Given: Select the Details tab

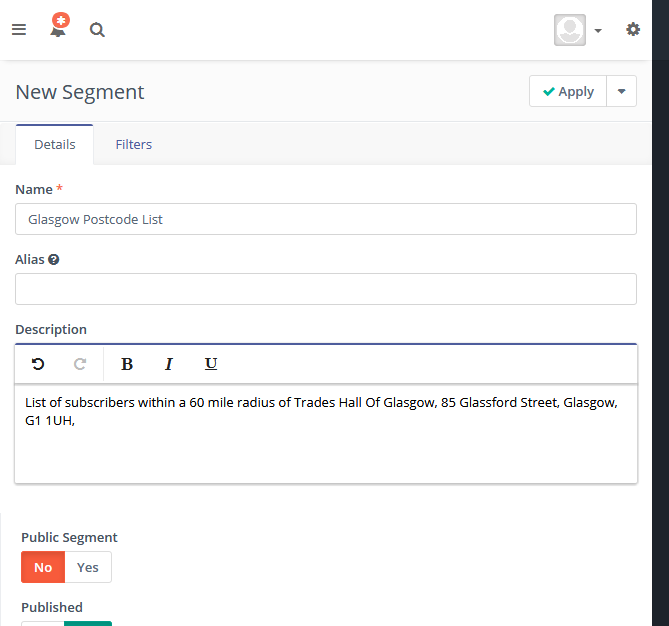Looking at the screenshot, I should pyautogui.click(x=55, y=145).
